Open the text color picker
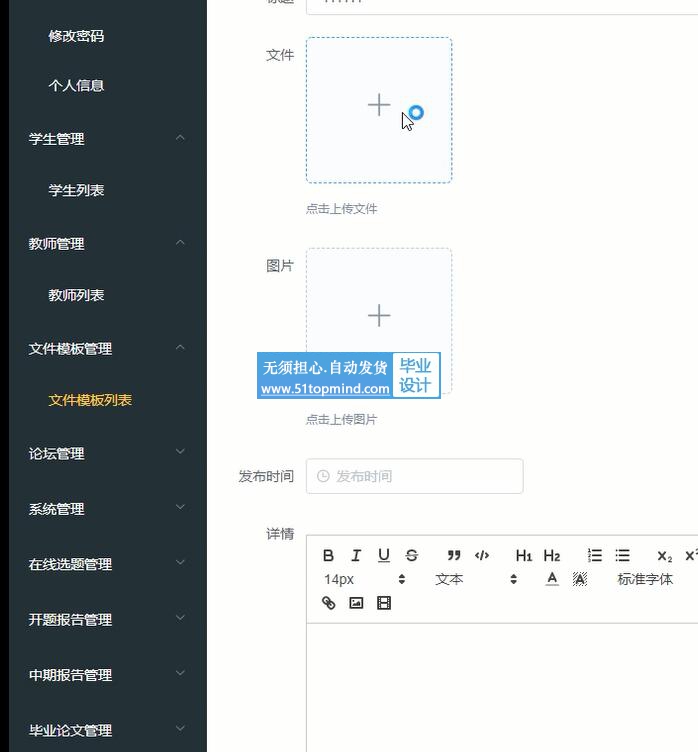698x752 pixels. tap(552, 579)
